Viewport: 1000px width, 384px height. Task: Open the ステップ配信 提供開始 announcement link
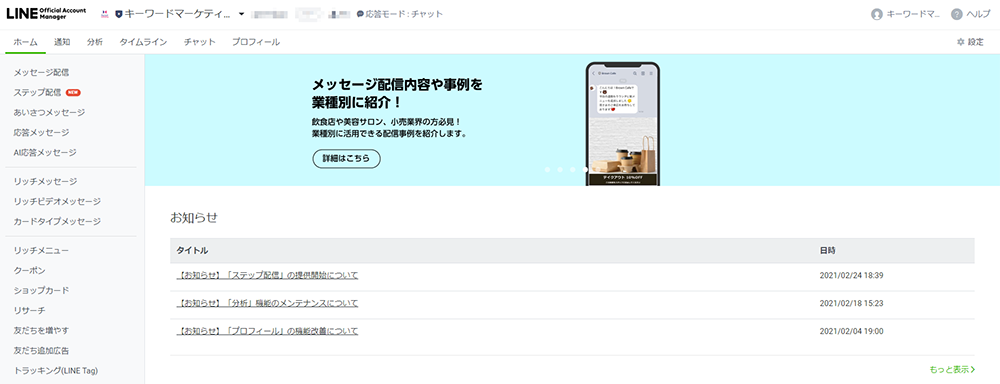[x=267, y=276]
